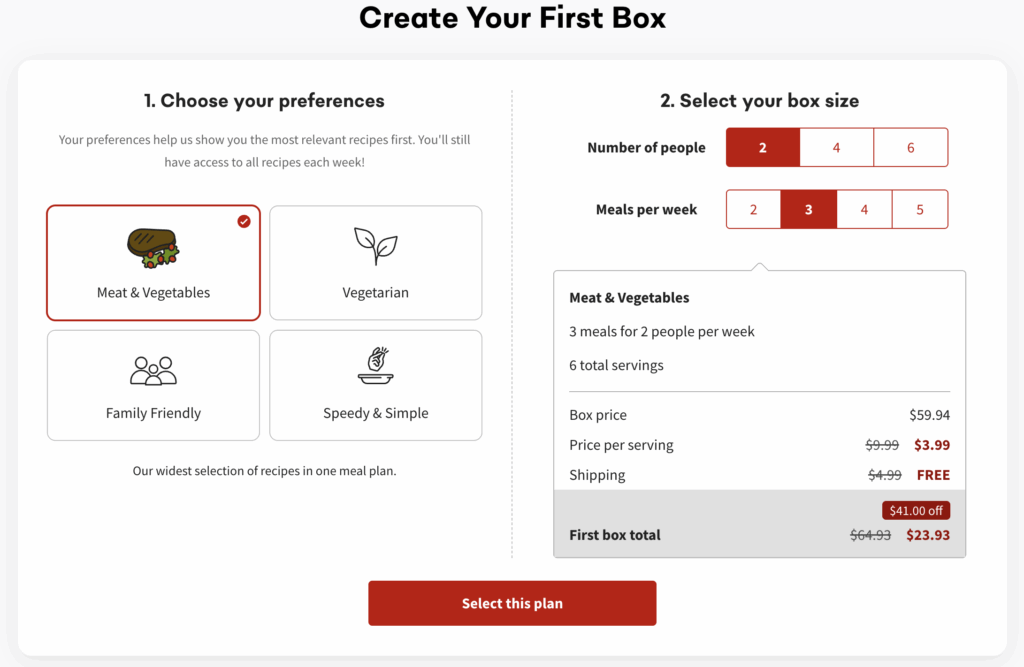Click the Price per serving label
The height and width of the screenshot is (667, 1024).
tap(621, 445)
